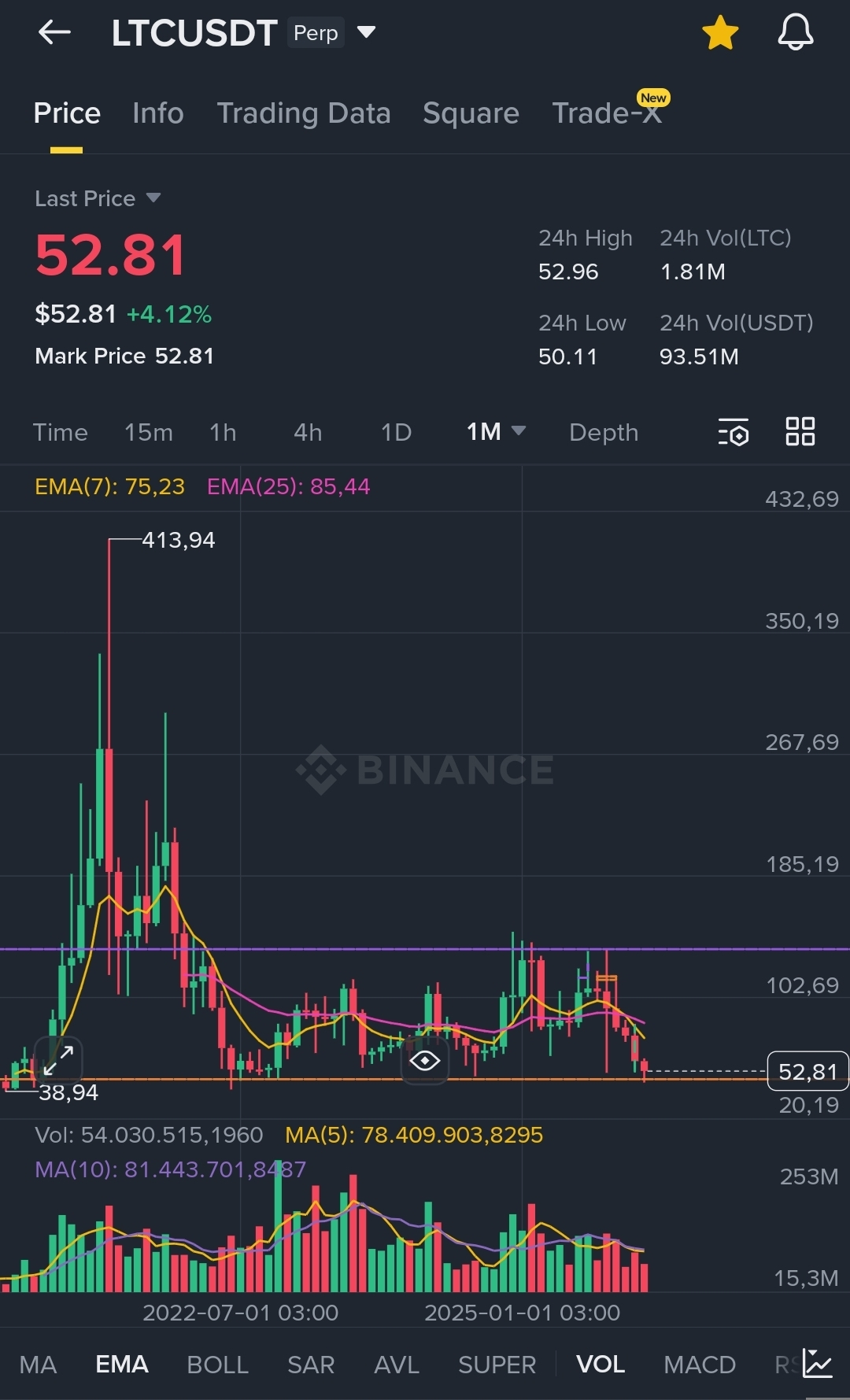
Task: Open the grid layout icon
Action: pyautogui.click(x=800, y=431)
